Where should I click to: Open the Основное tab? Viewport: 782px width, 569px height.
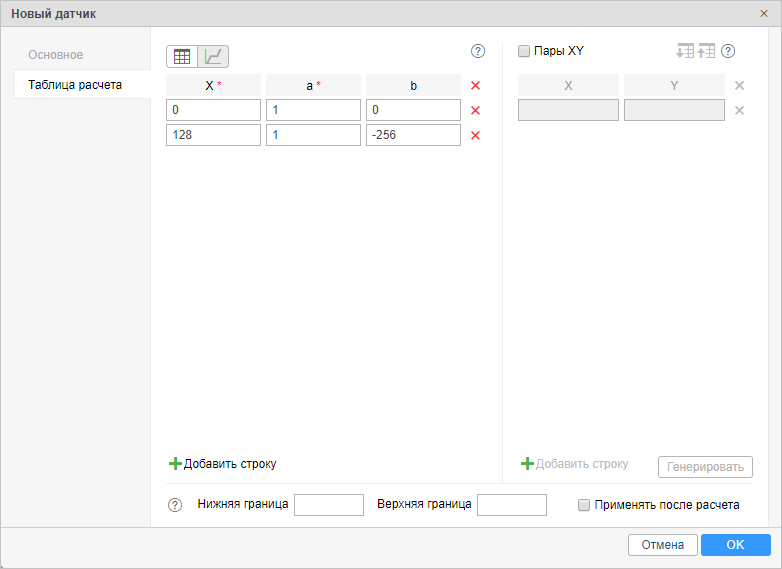(x=55, y=55)
